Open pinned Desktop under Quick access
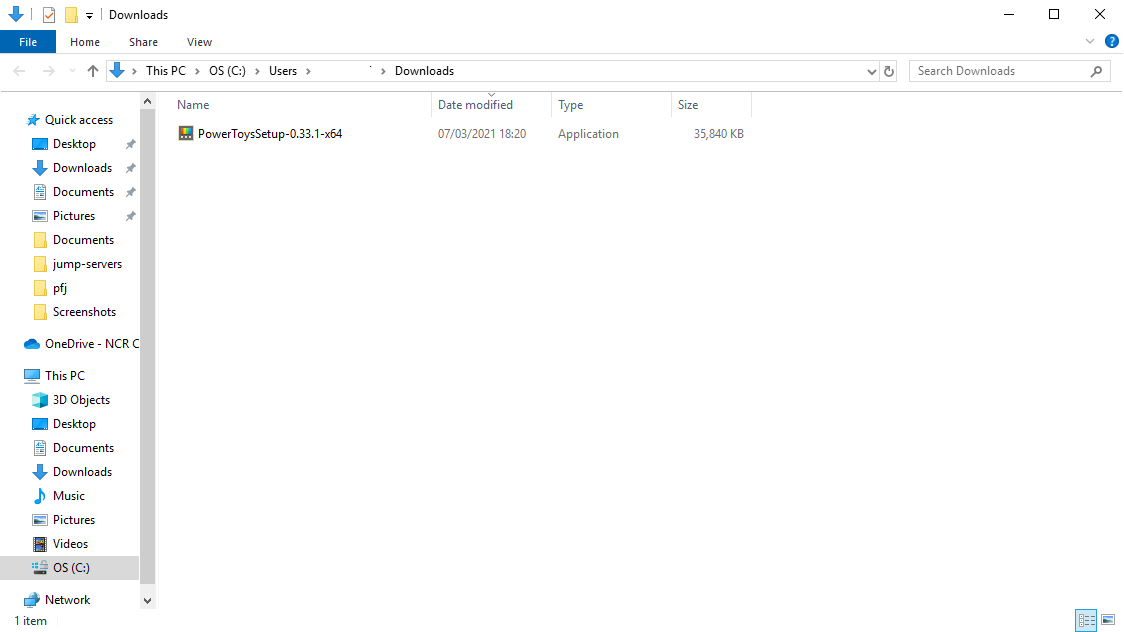The image size is (1124, 632). pos(74,144)
